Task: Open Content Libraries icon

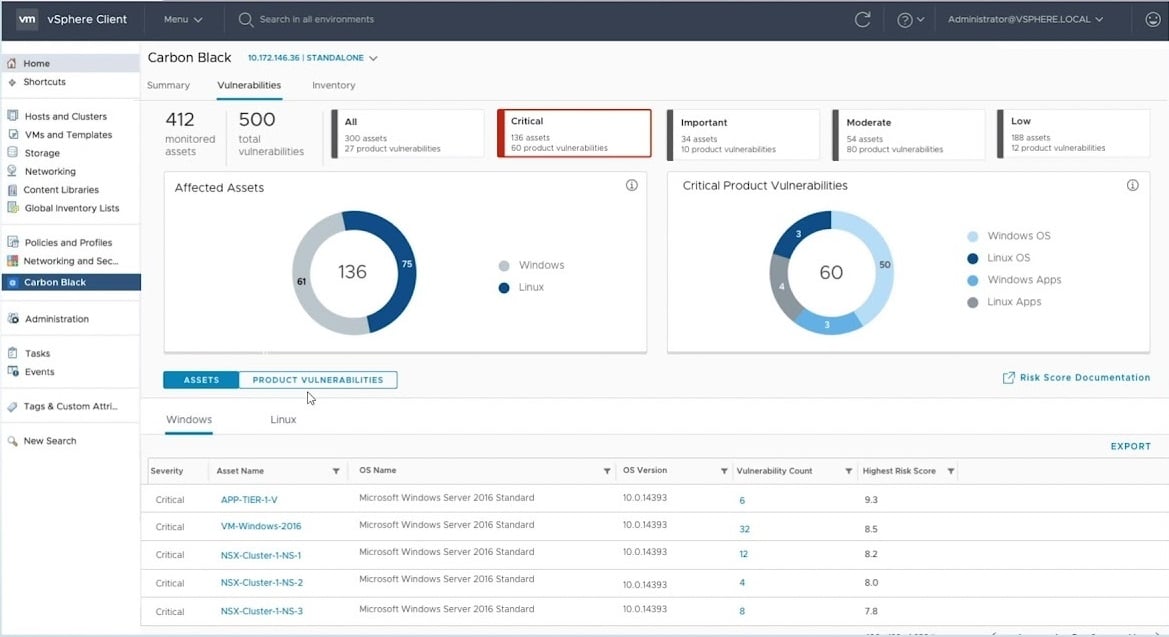Action: (13, 189)
